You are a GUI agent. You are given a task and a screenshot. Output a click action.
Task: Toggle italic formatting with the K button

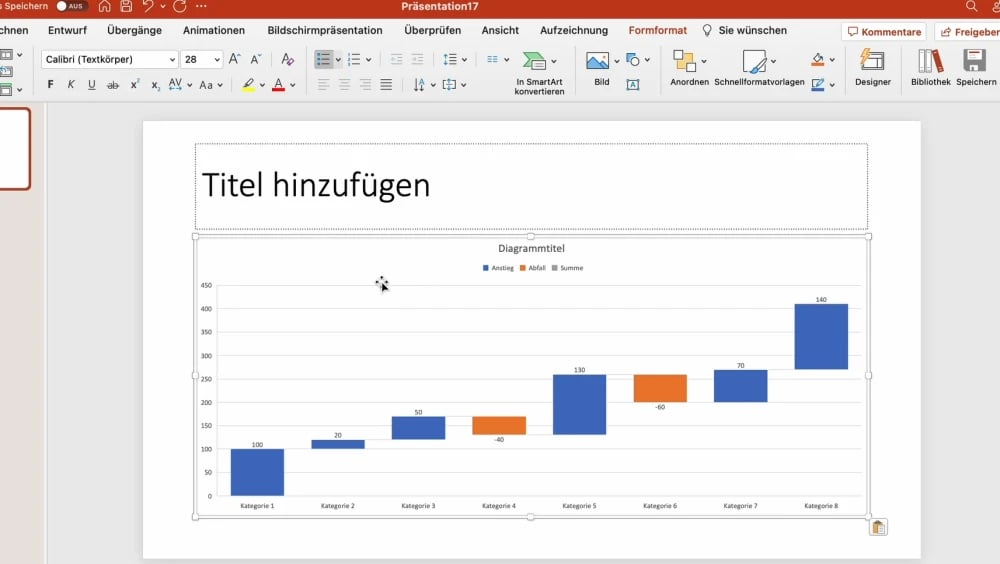(x=71, y=85)
